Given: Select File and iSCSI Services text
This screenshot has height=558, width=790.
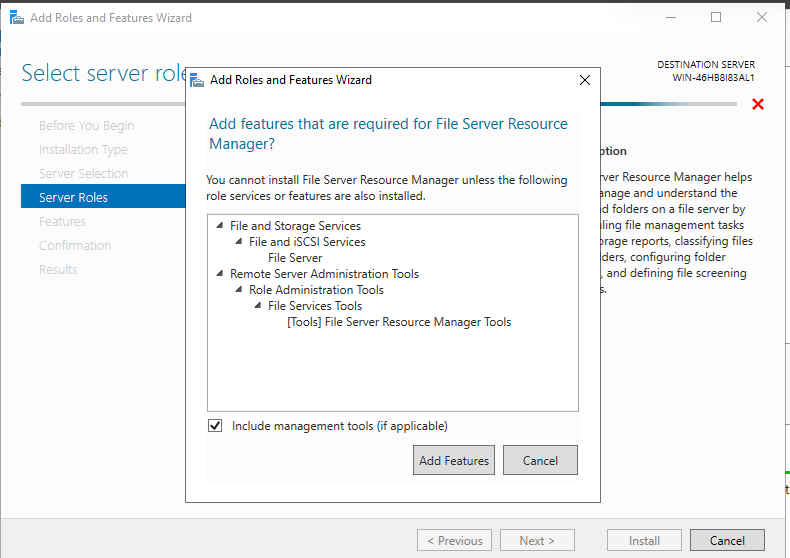Looking at the screenshot, I should (307, 242).
